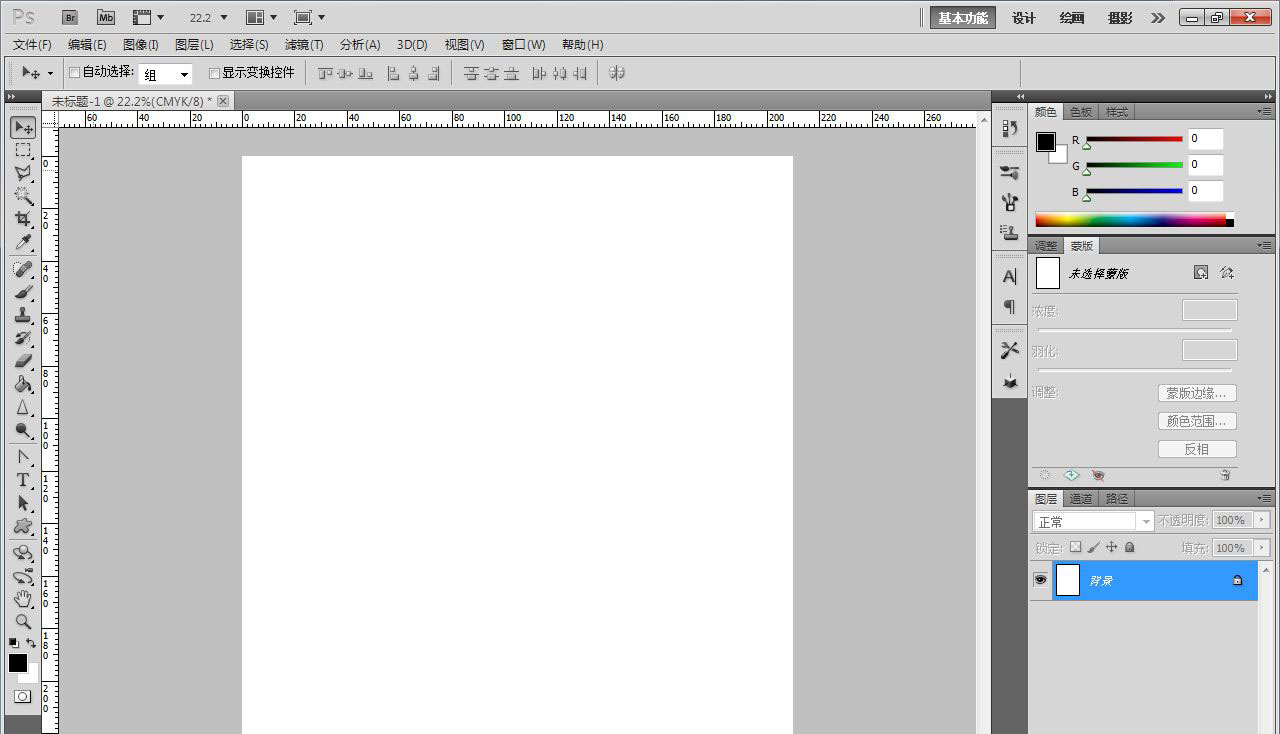The image size is (1280, 734).
Task: Select the Brush tool
Action: tap(23, 293)
